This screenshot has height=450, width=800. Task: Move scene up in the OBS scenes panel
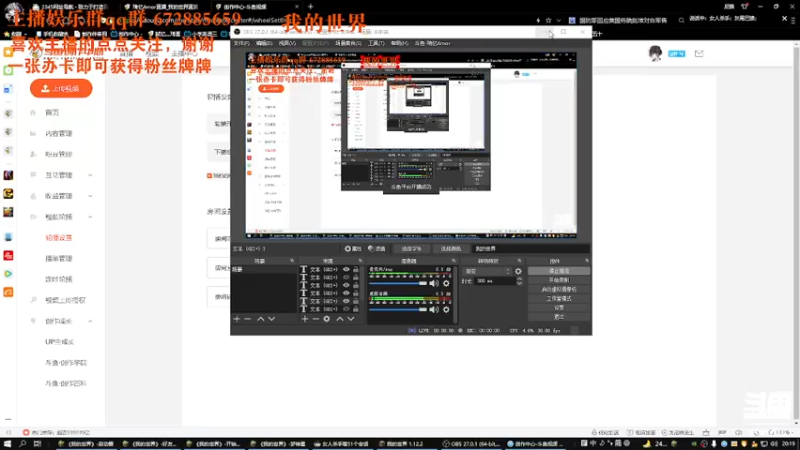coord(261,319)
